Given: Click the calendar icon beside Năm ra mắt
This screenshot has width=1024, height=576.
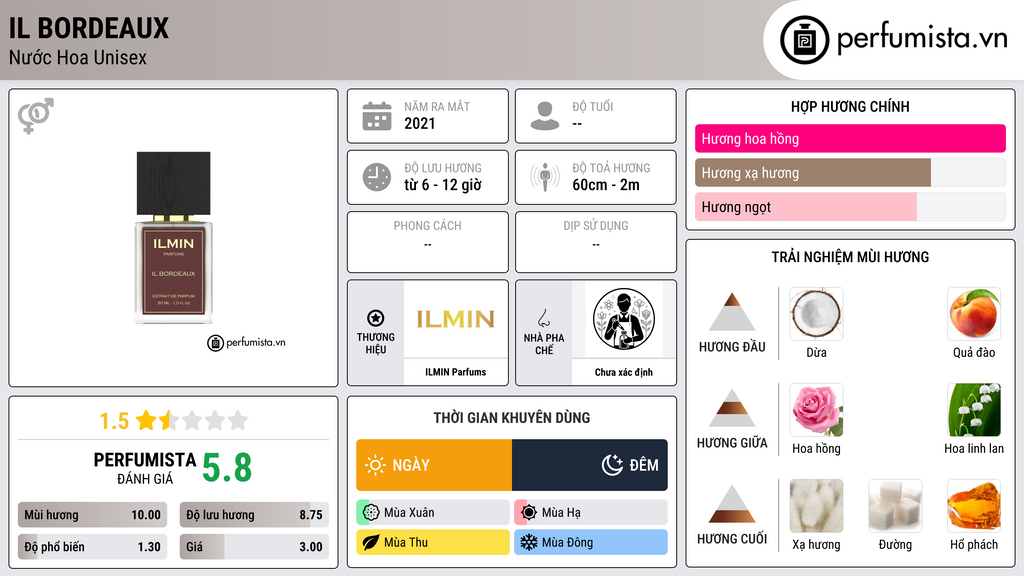Looking at the screenshot, I should [377, 116].
